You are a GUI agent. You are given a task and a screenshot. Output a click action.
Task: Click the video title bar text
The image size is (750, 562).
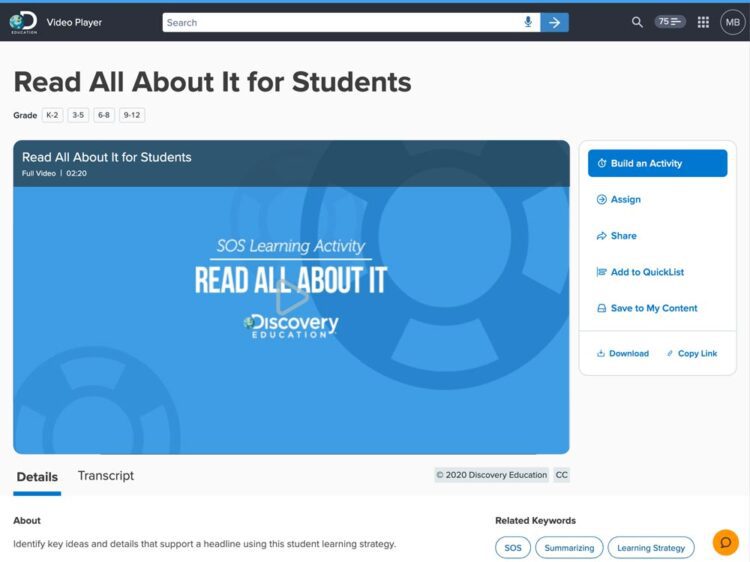(107, 157)
